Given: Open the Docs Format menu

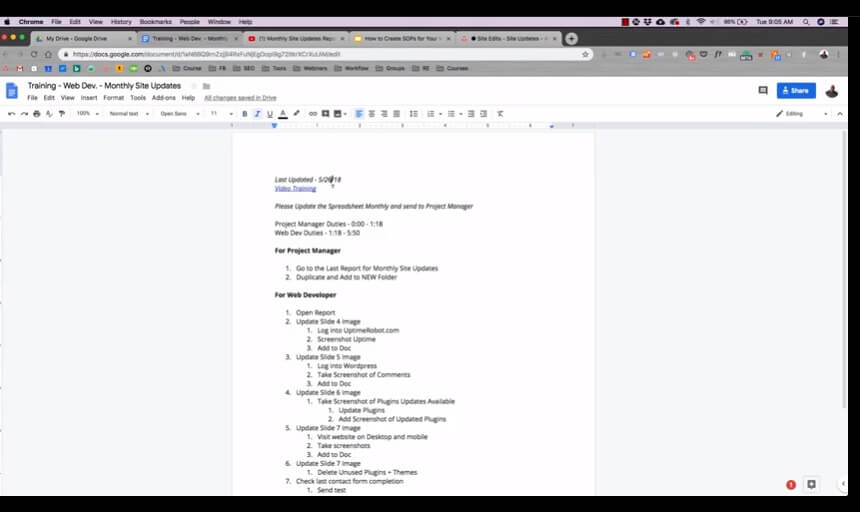Looking at the screenshot, I should tap(114, 98).
